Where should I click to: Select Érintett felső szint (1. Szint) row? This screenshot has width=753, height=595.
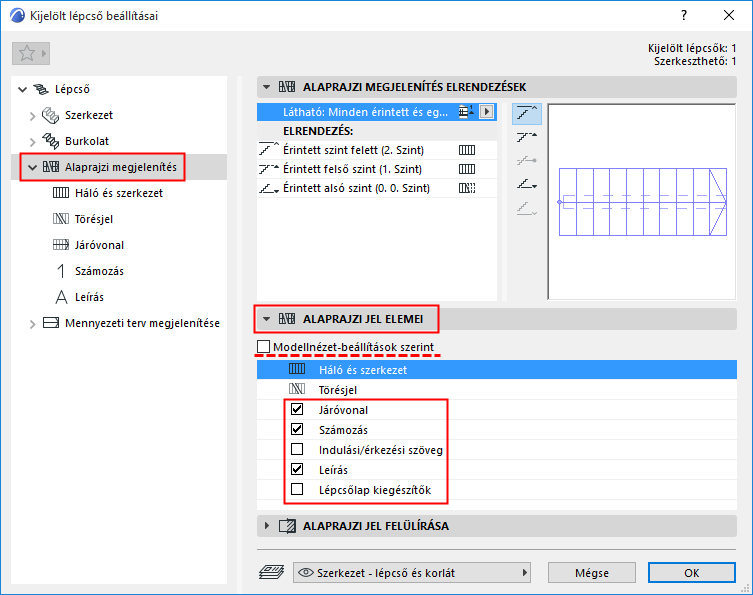click(377, 169)
